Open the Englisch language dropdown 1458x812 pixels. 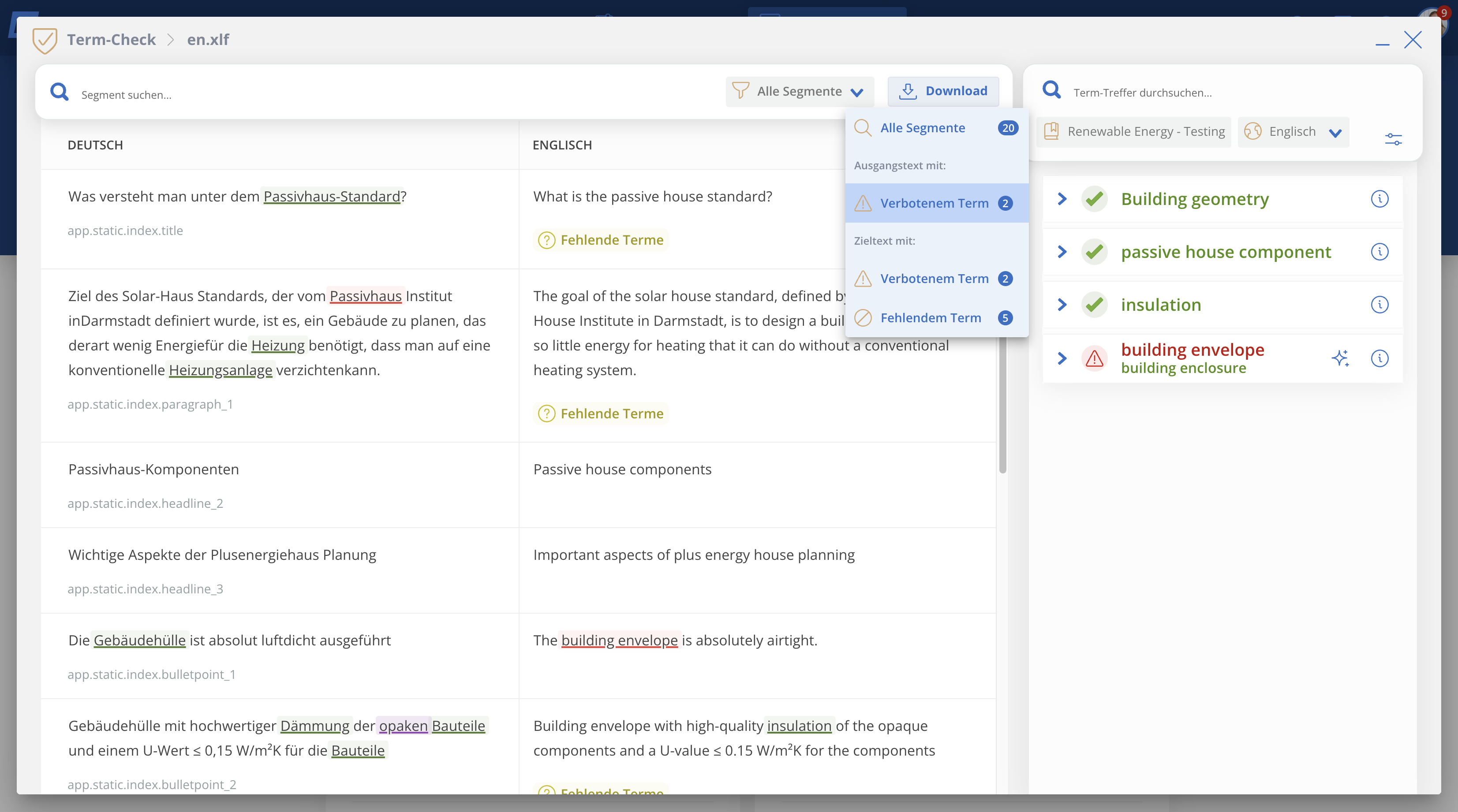[1294, 132]
